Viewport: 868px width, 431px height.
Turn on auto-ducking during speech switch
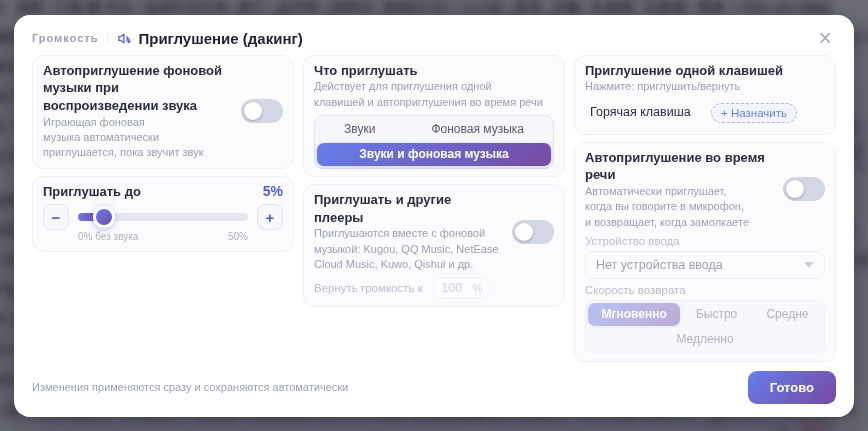click(803, 189)
